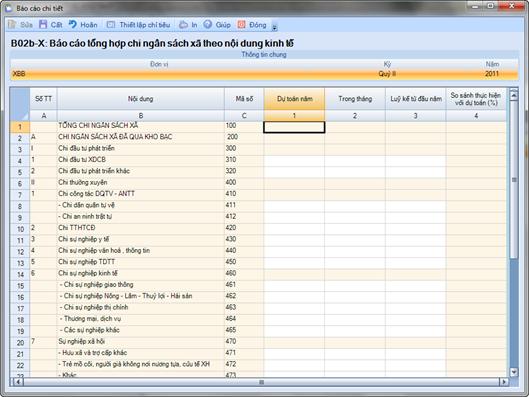Click the Đóng close-form icon
The image size is (529, 397).
pyautogui.click(x=242, y=24)
